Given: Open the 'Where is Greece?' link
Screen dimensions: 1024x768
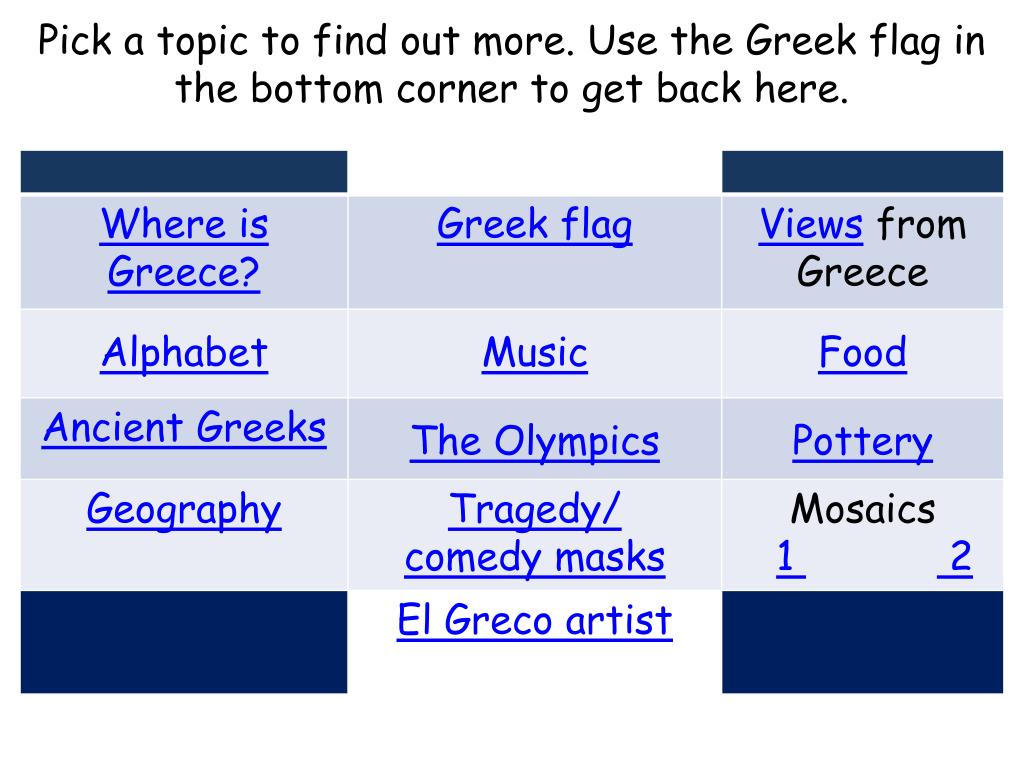Looking at the screenshot, I should pyautogui.click(x=184, y=248).
